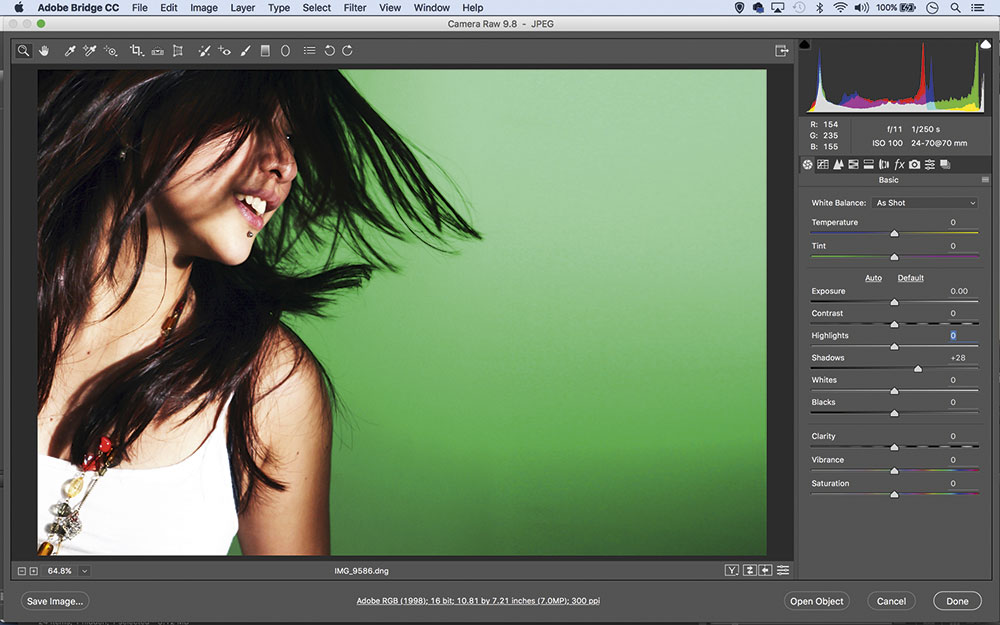Open the Lens Corrections panel
This screenshot has height=625, width=1000.
click(x=883, y=164)
